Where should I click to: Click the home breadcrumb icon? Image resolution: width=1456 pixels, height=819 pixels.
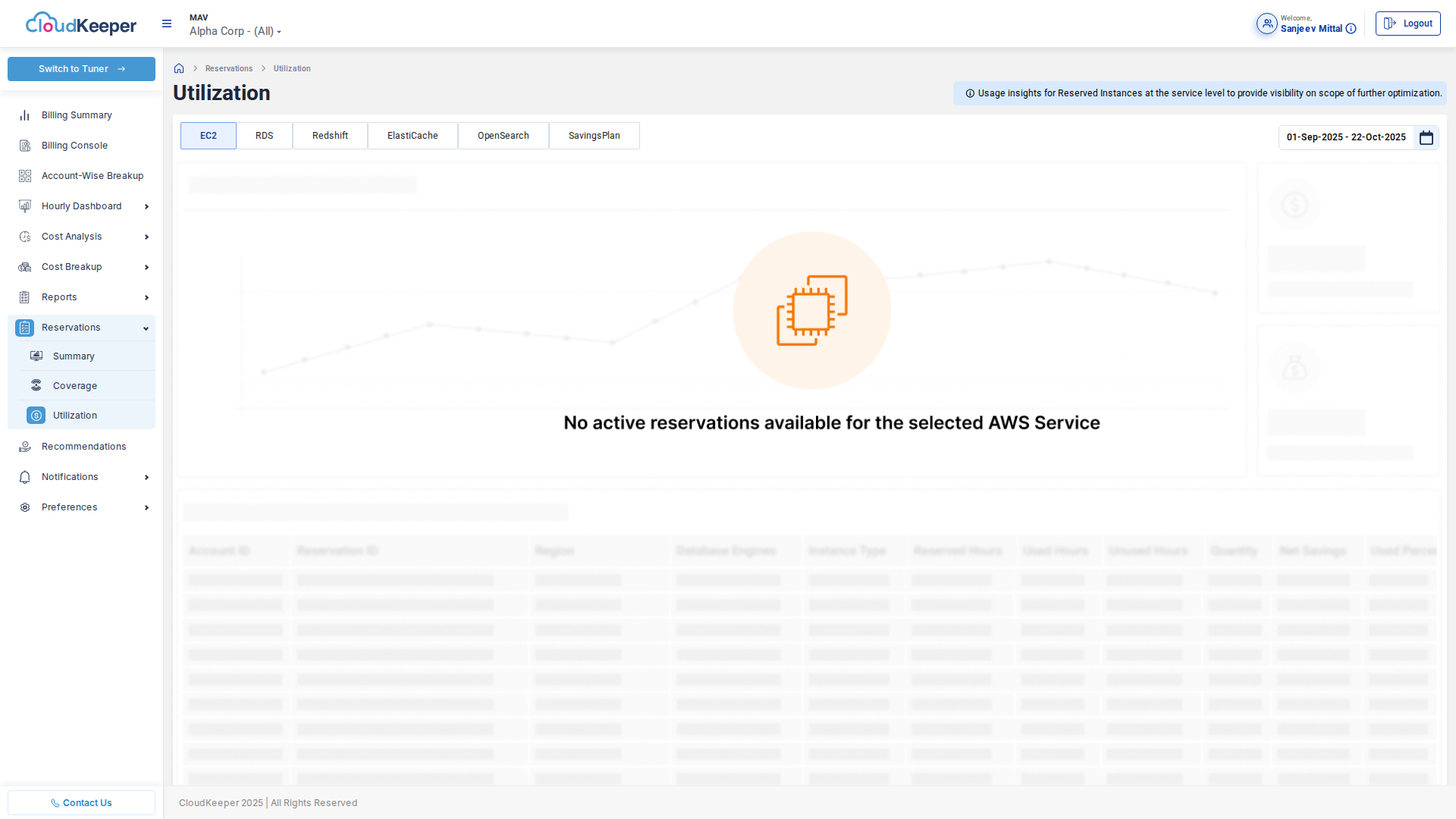point(179,68)
